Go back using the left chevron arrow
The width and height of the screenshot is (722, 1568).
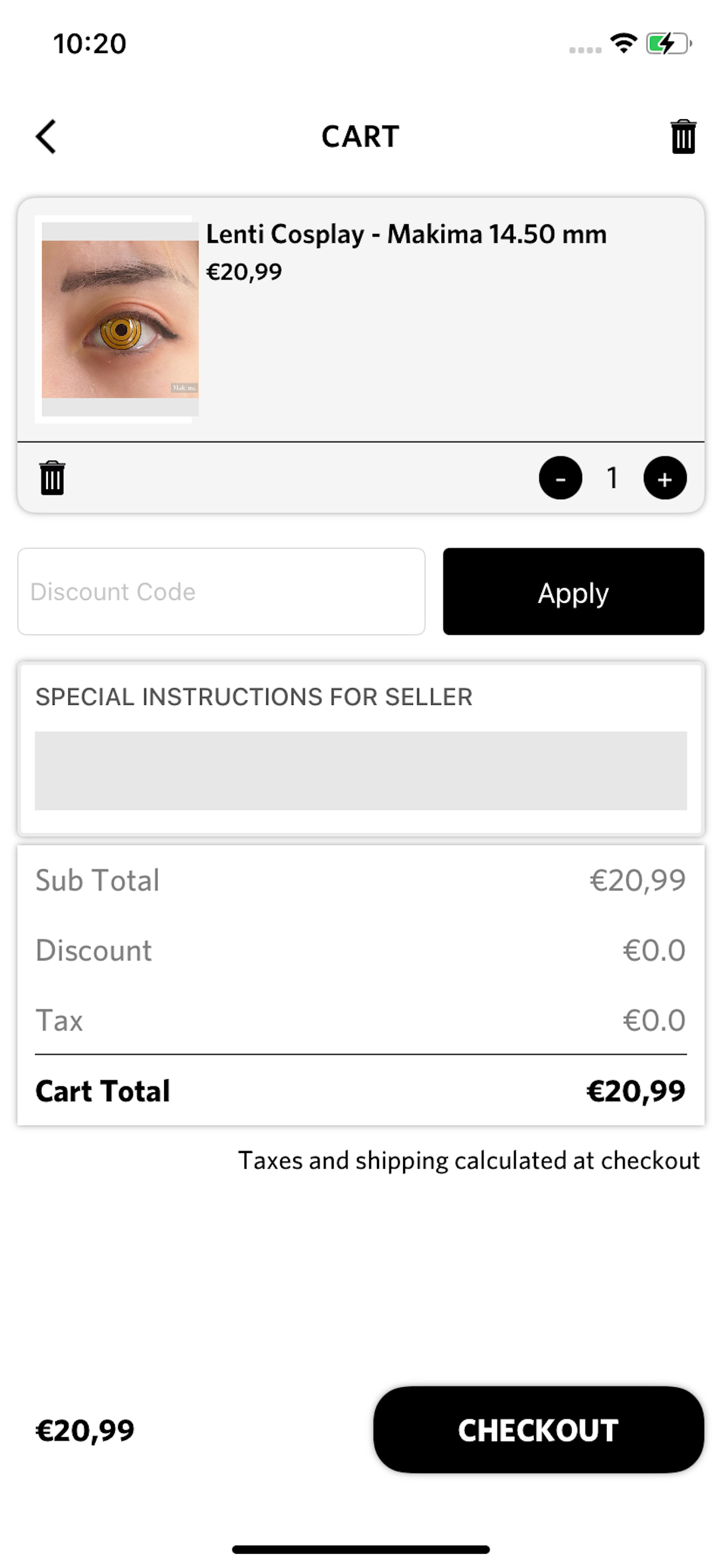coord(45,136)
